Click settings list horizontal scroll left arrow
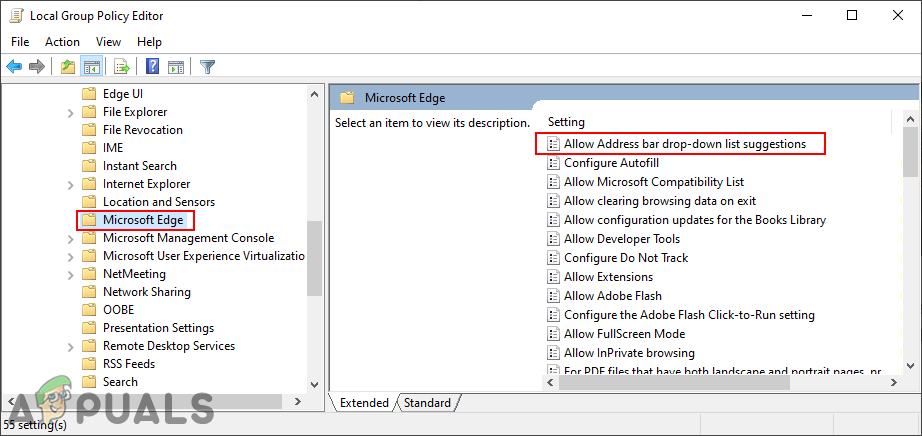Viewport: 922px width, 436px height. pos(550,382)
